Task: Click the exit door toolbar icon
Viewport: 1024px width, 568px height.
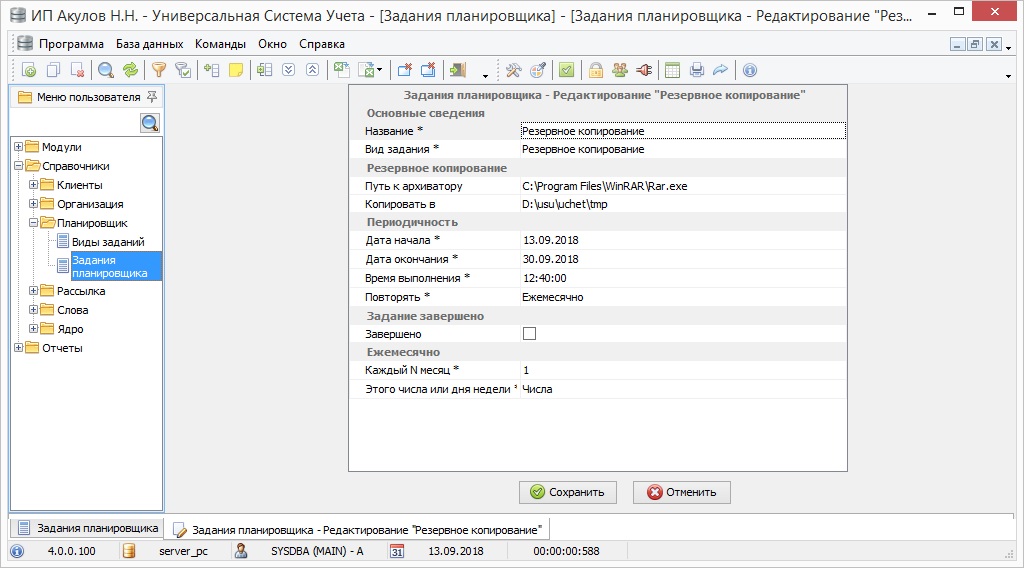Action: coord(458,70)
